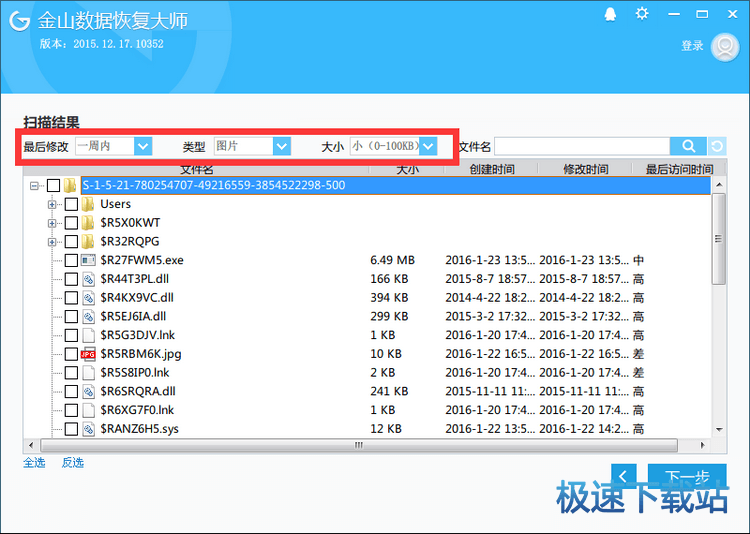Click the user avatar icon
Screen dimensions: 750x534
coord(725,47)
